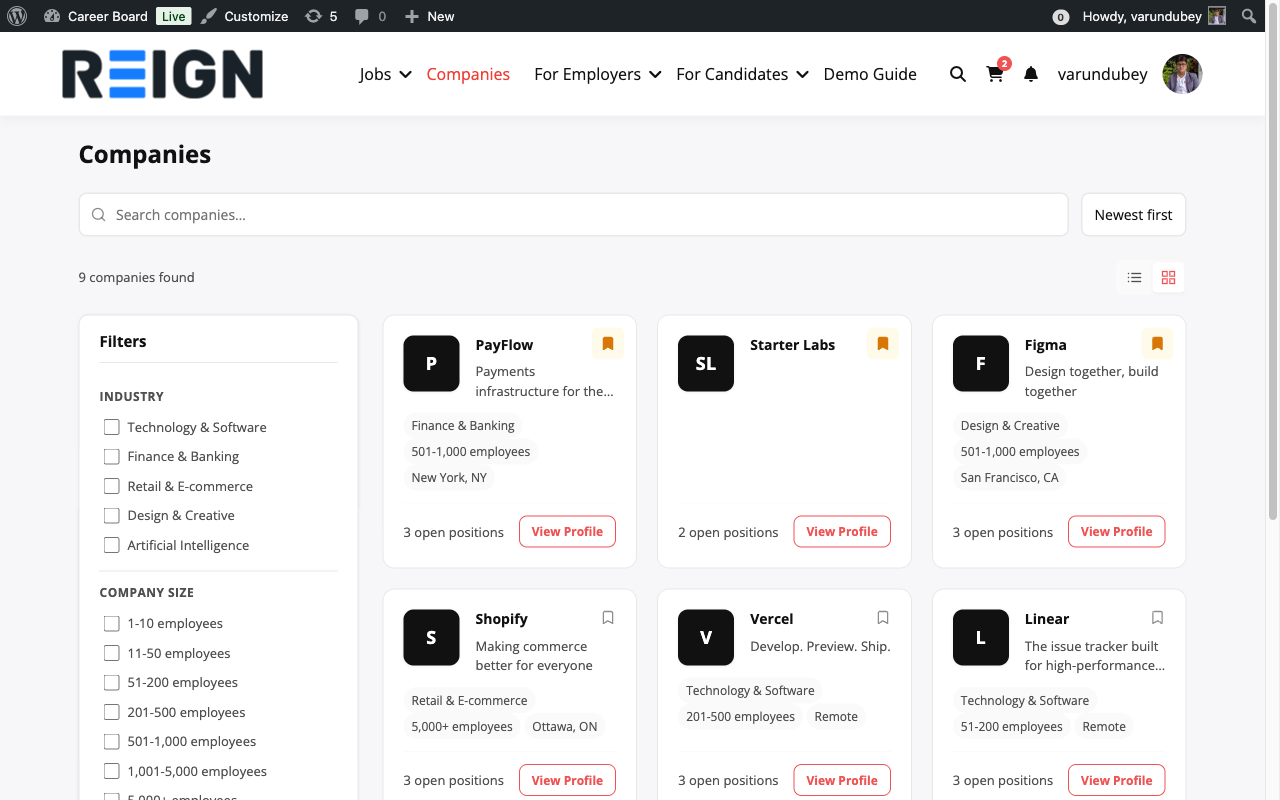Click the Linear L logo tile
The width and height of the screenshot is (1280, 800).
[980, 637]
